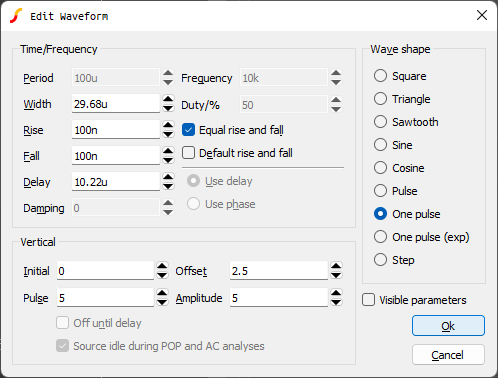This screenshot has width=498, height=378.
Task: Choose the Sine wave shape
Action: pos(380,145)
